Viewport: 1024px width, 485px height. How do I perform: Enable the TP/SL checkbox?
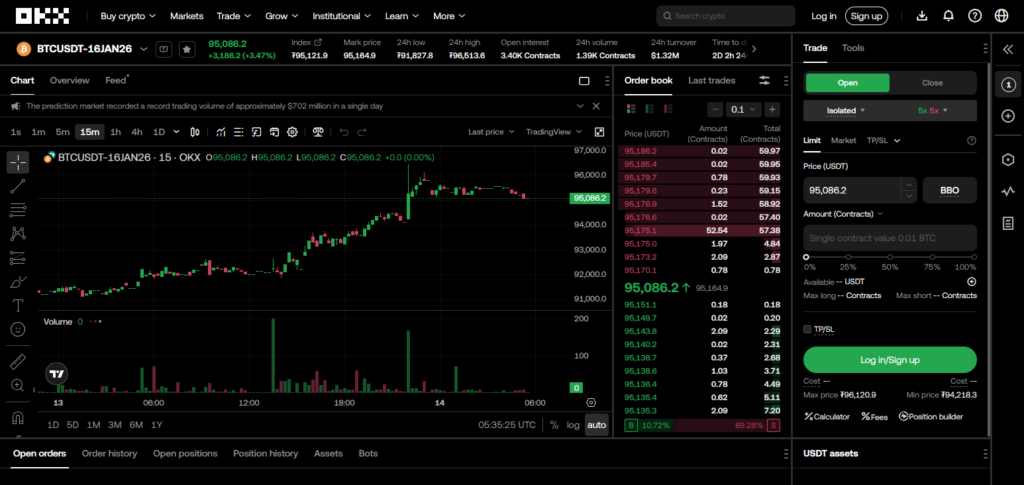tap(808, 329)
